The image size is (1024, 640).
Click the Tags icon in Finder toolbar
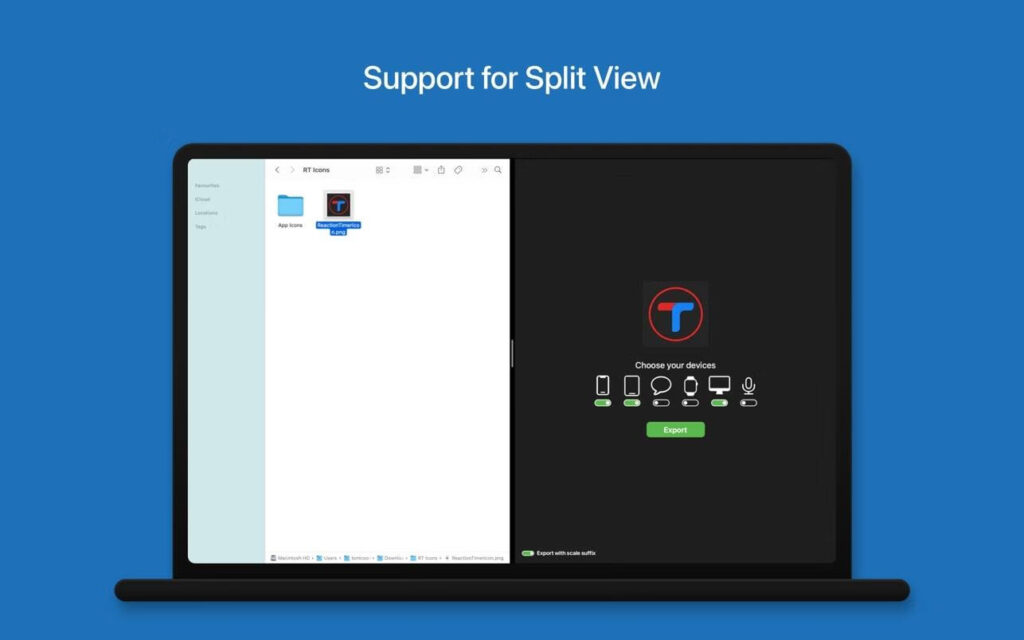click(458, 170)
